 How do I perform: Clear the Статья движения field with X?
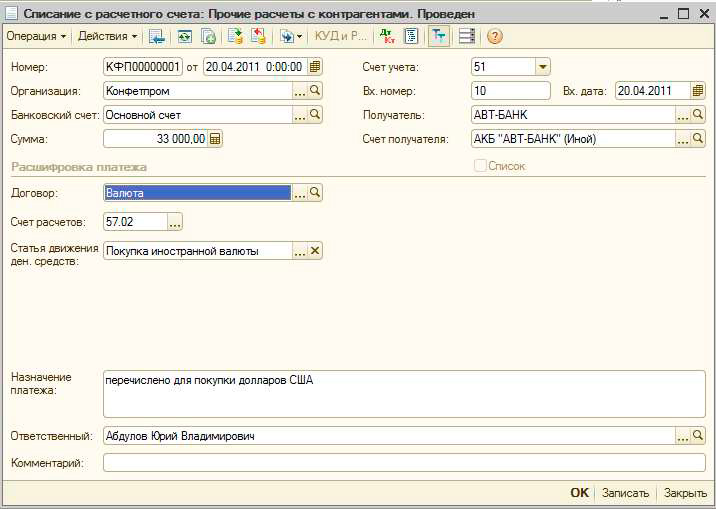315,251
